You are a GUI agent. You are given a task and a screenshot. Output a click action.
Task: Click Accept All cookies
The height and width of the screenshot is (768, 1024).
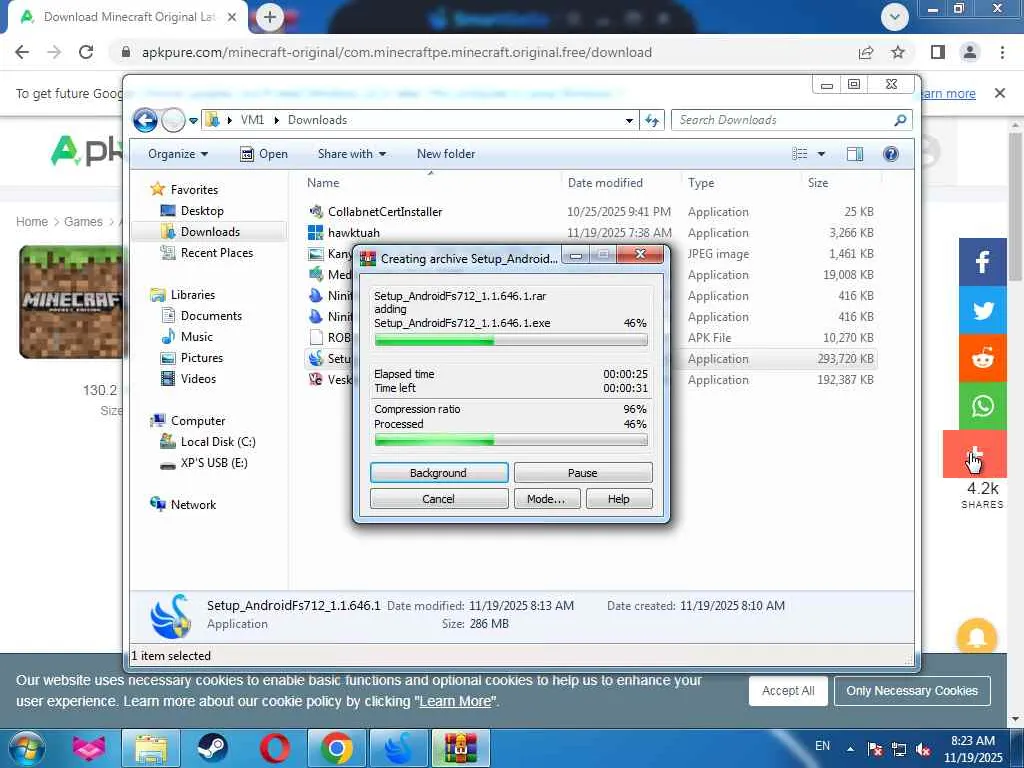pyautogui.click(x=788, y=691)
